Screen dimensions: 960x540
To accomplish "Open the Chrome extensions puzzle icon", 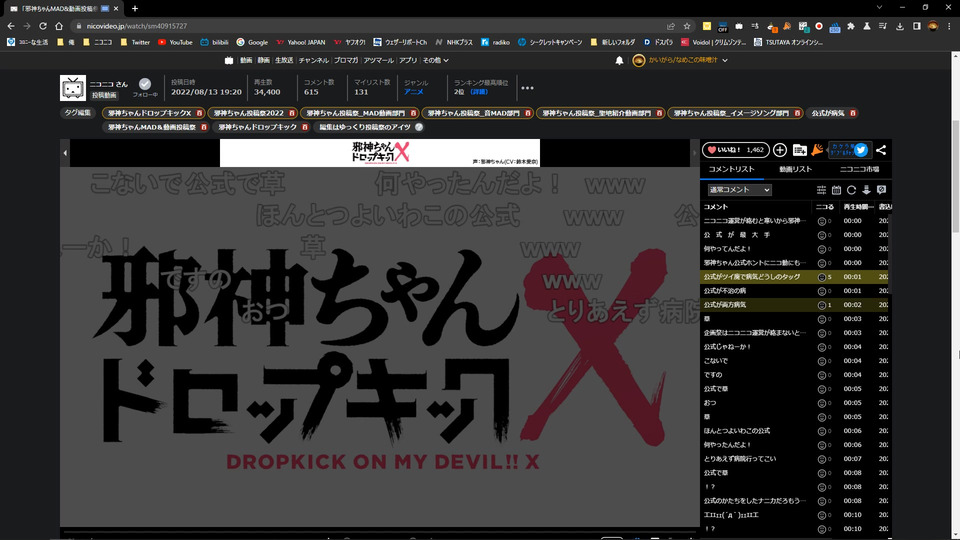I will coord(851,26).
